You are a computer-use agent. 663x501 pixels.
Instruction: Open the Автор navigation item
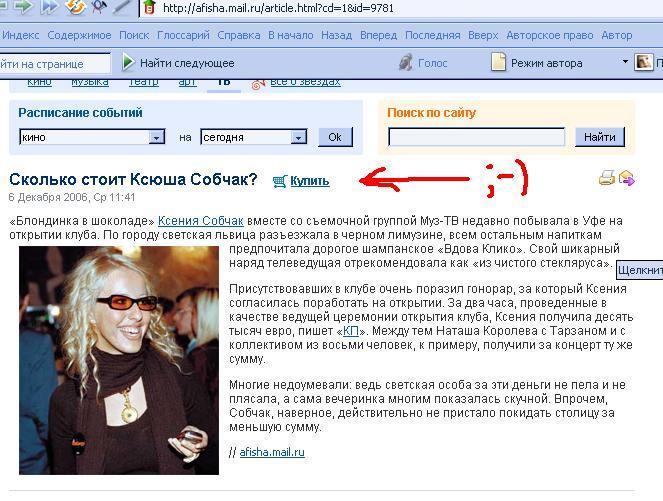pyautogui.click(x=616, y=35)
